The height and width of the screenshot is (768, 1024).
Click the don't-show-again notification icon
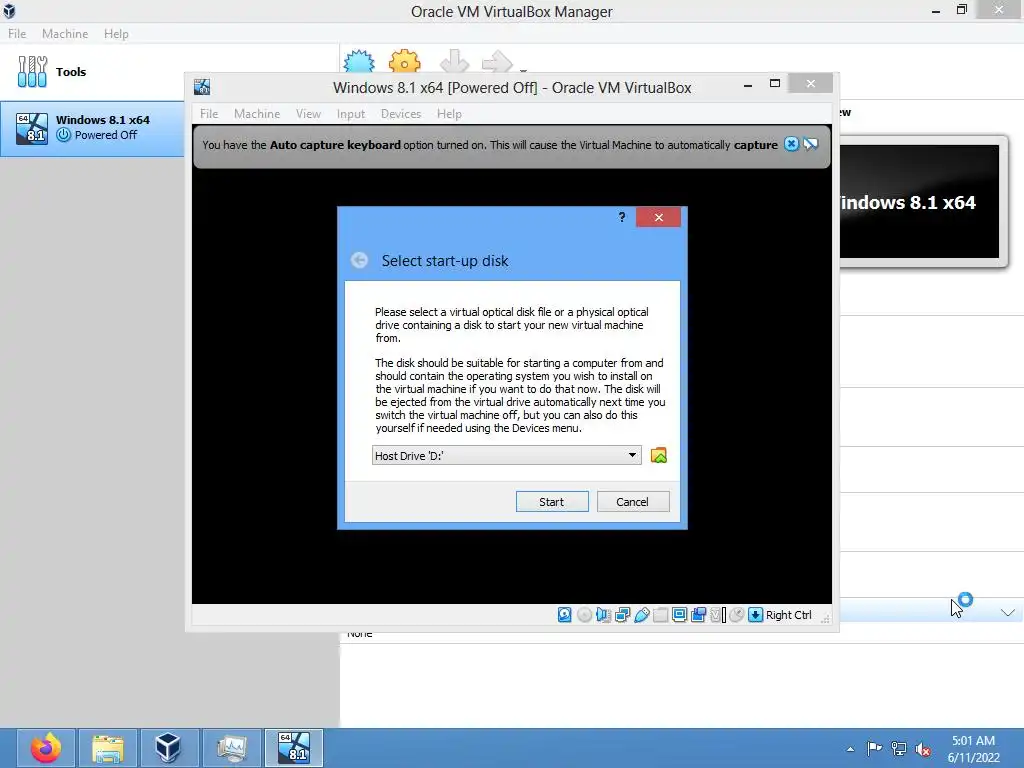click(x=810, y=144)
